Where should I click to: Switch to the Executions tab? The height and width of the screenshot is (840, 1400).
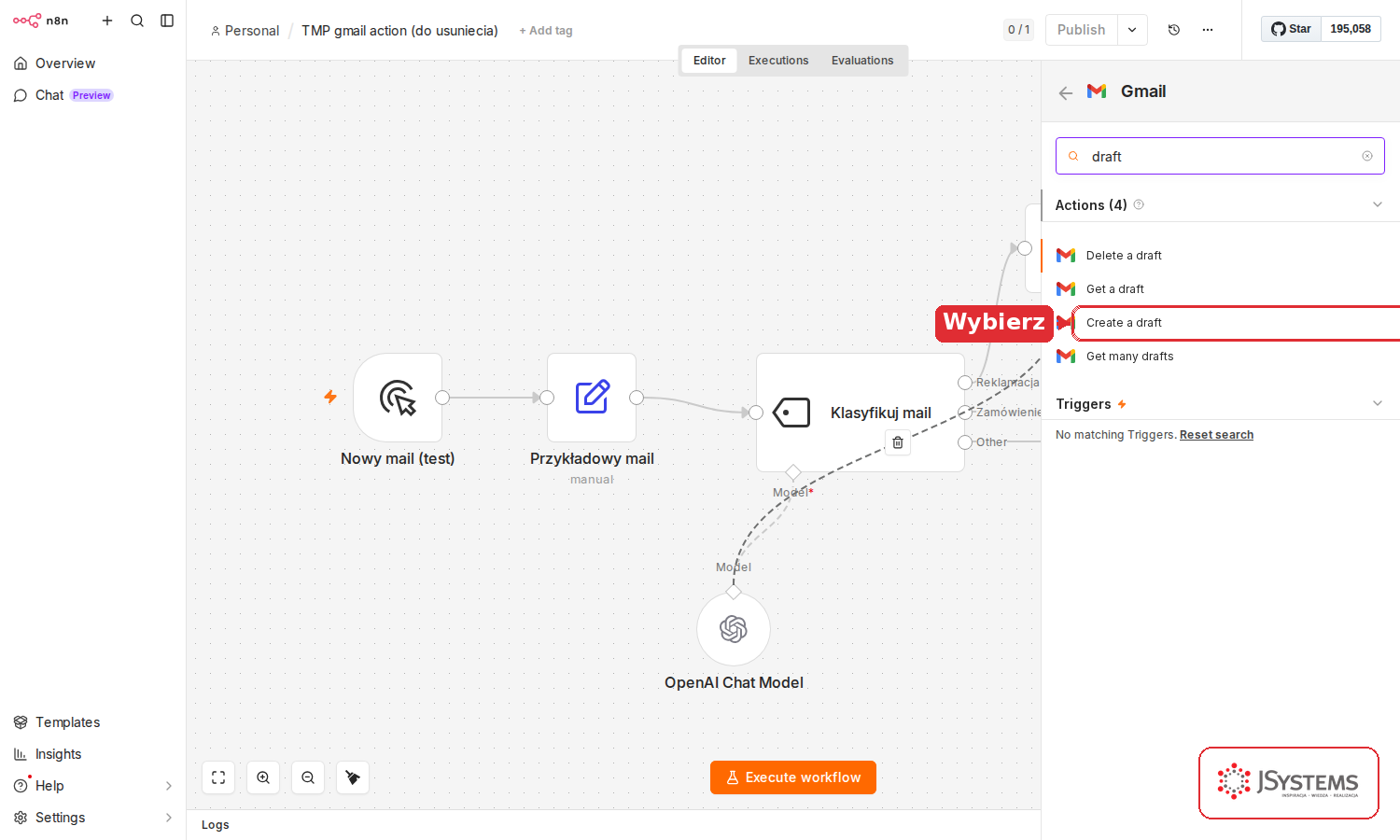(778, 61)
